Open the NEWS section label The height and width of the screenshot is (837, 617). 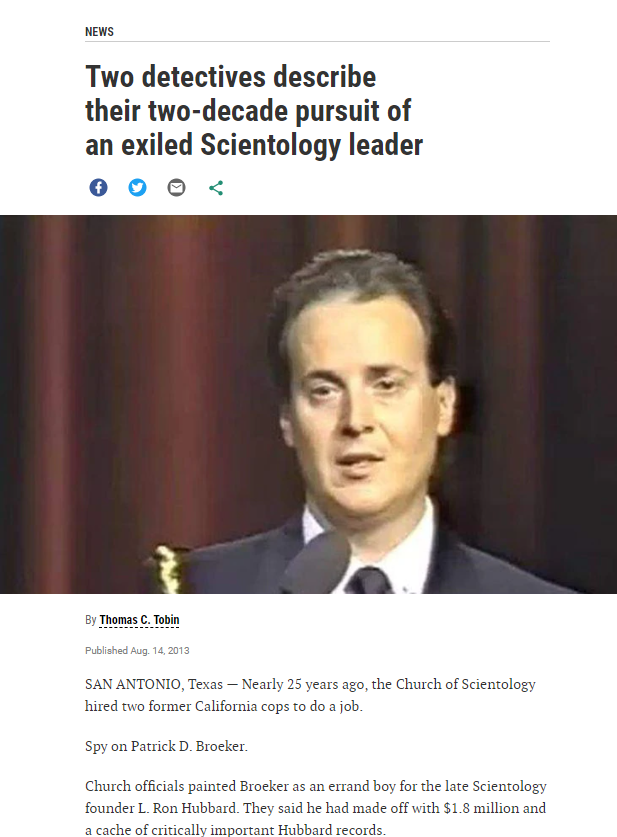click(99, 31)
